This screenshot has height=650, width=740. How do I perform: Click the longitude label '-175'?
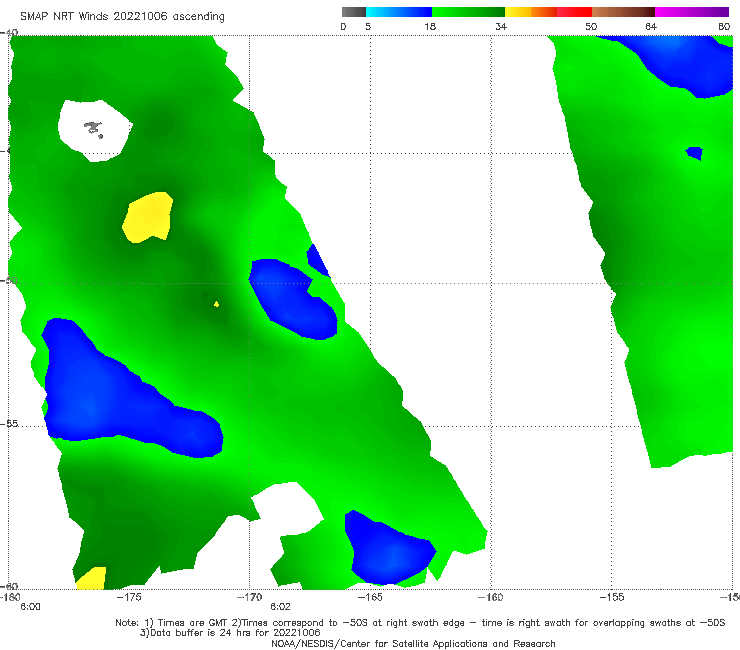[129, 597]
